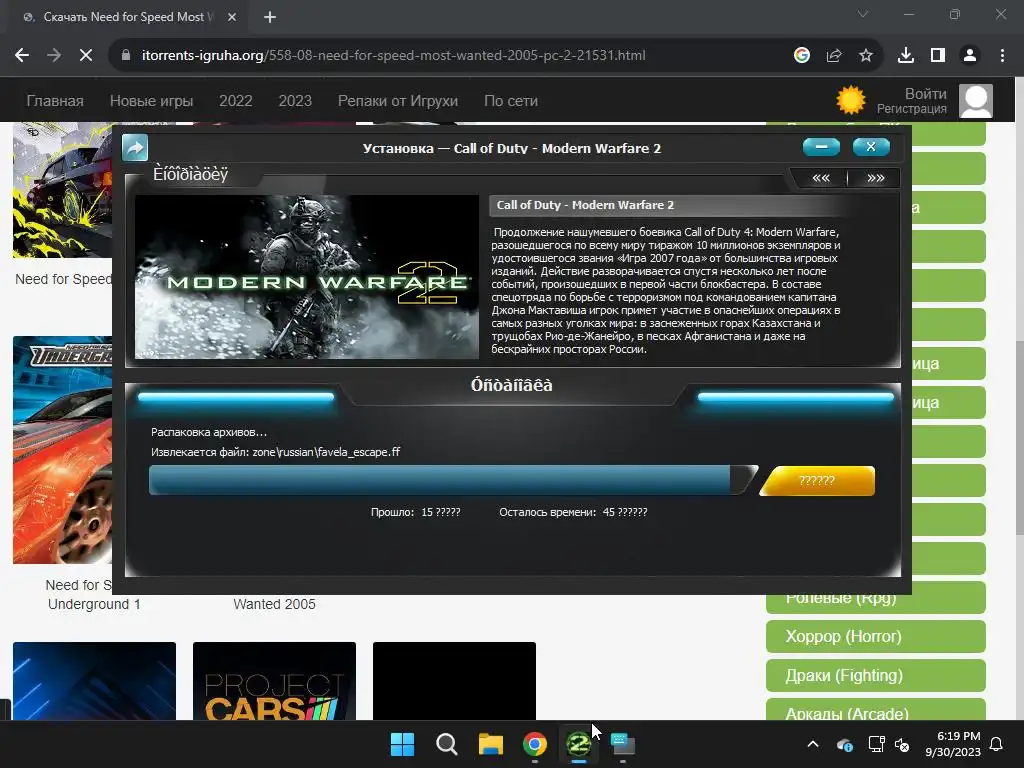Open the Windows Start menu

tap(402, 744)
